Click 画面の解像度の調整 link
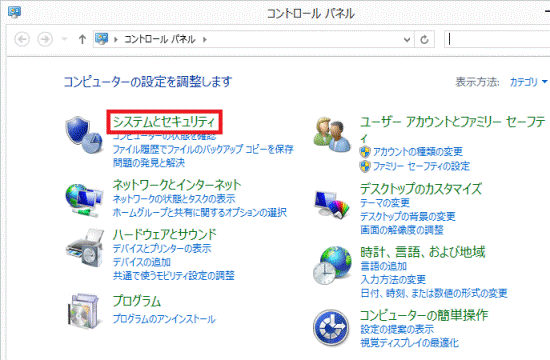550x360 pixels. [402, 230]
